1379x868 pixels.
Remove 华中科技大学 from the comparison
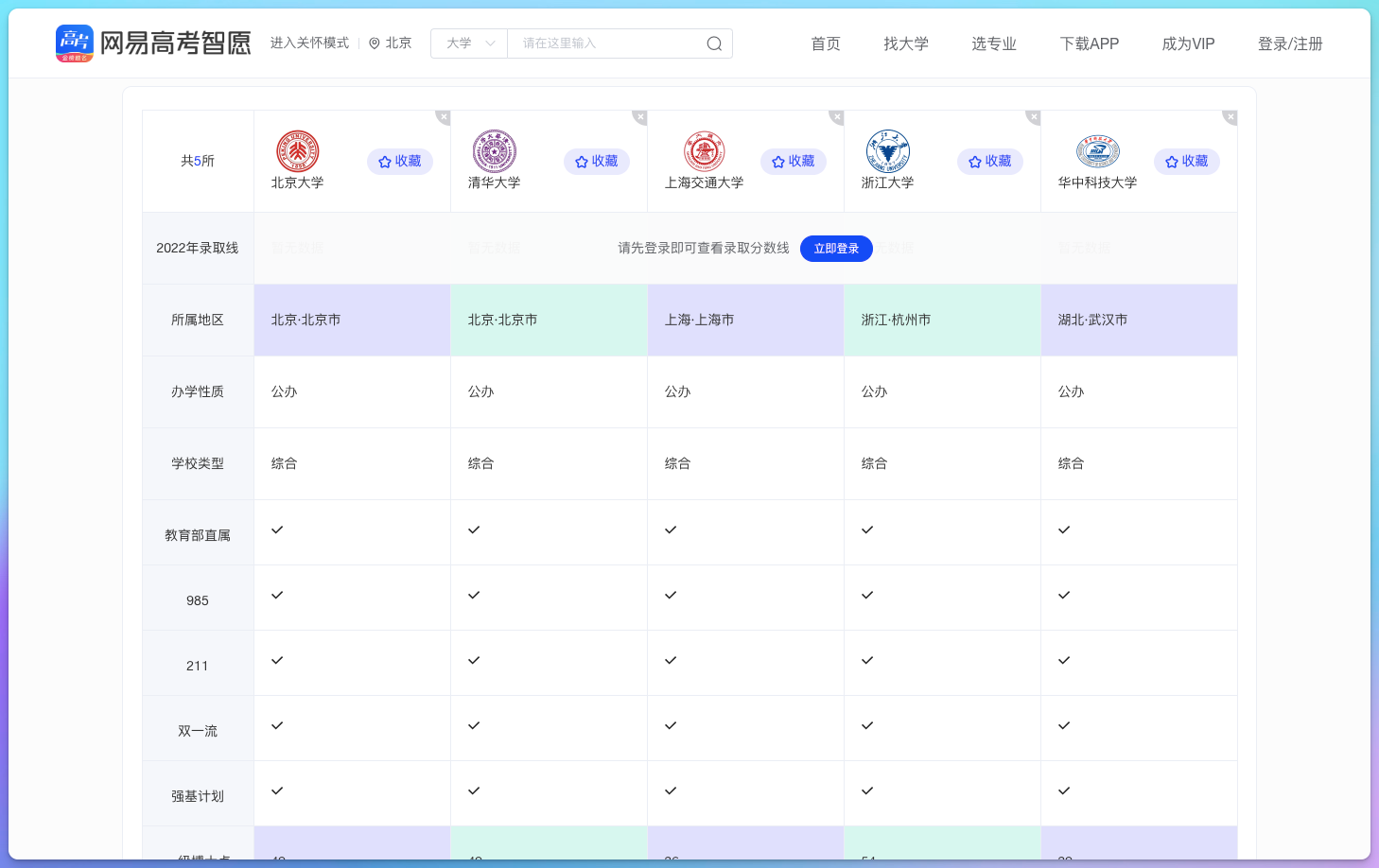point(1229,116)
